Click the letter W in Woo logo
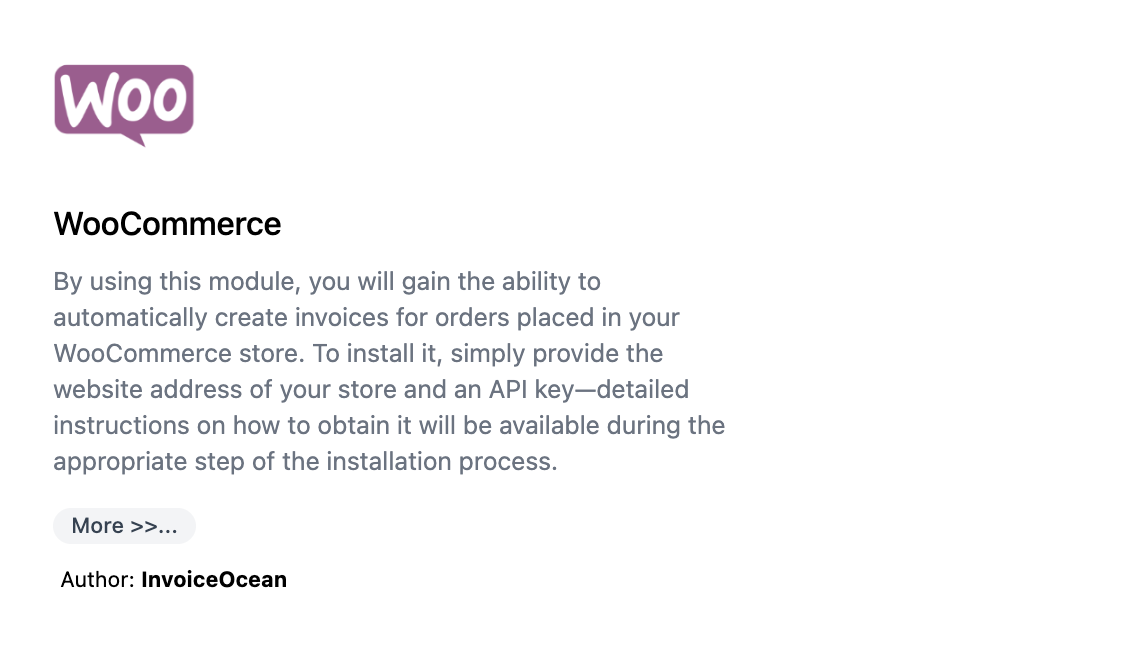Image resolution: width=1124 pixels, height=660 pixels. (87, 100)
